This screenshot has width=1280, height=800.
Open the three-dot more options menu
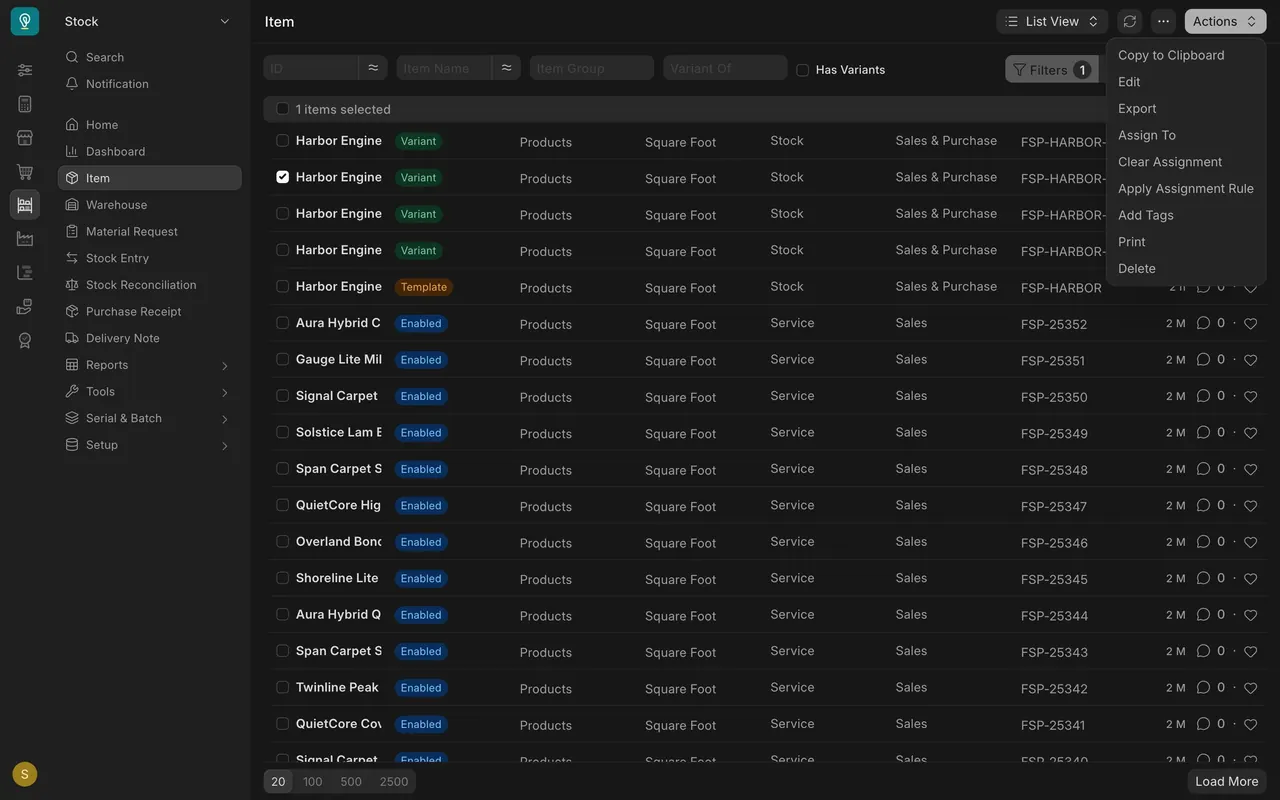pyautogui.click(x=1163, y=21)
